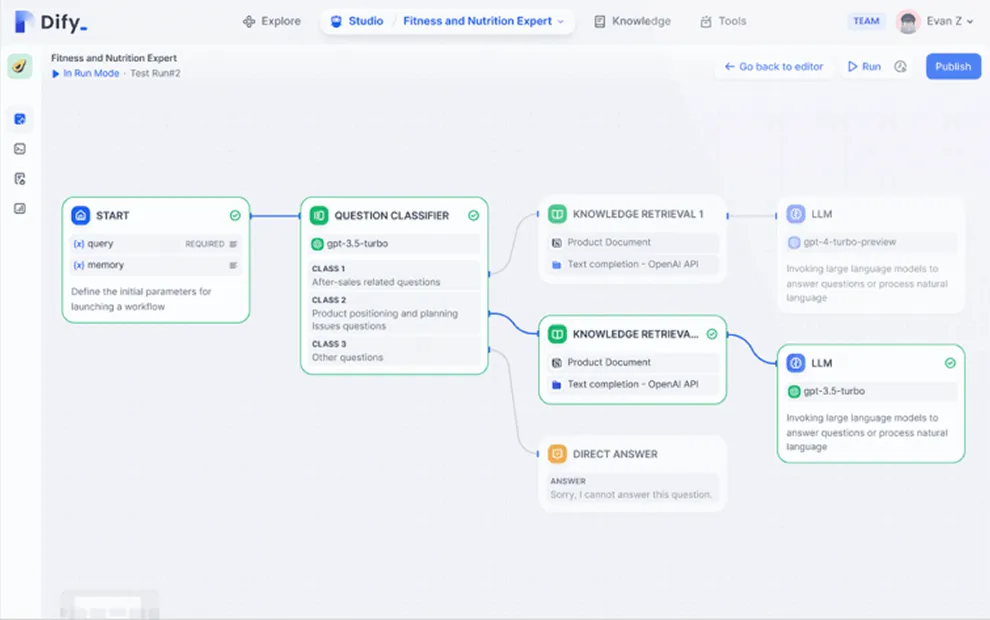
Task: Click the green checkmark on Question Classifier
Action: coord(474,215)
